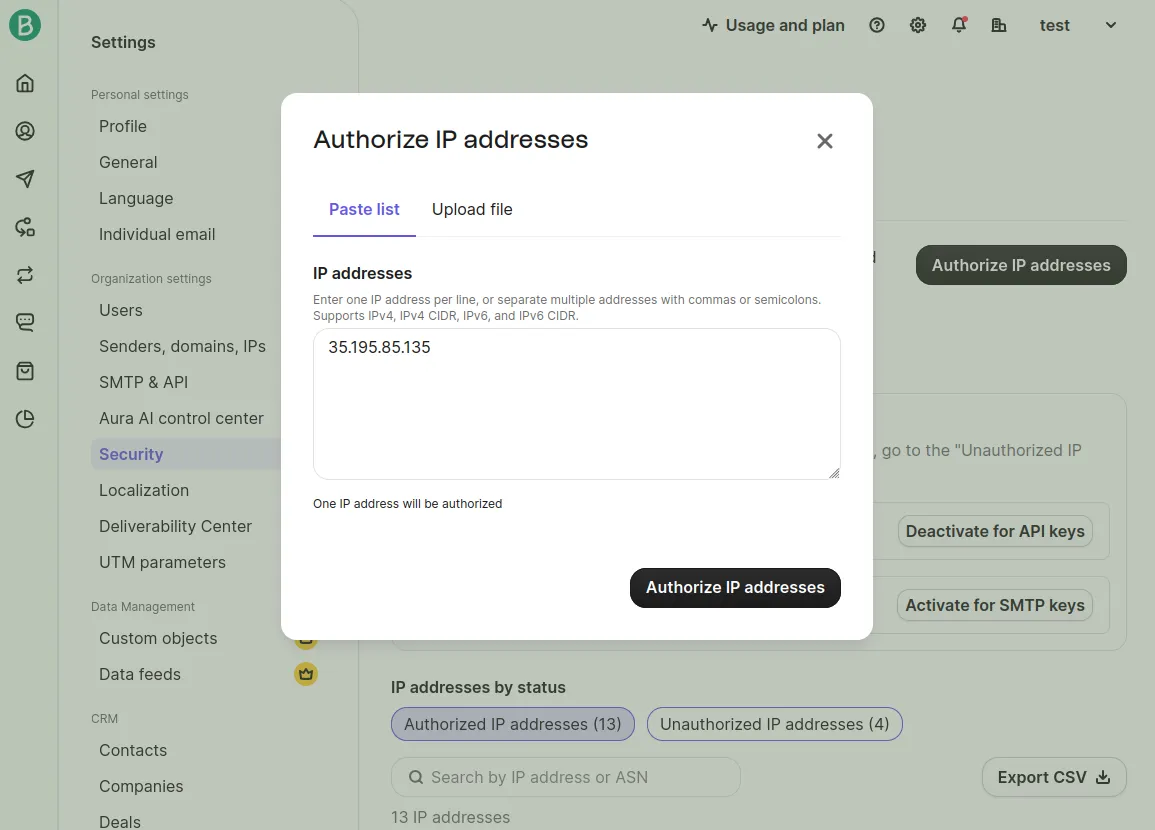Switch to the Paste list tab
Viewport: 1155px width, 830px height.
(x=364, y=210)
